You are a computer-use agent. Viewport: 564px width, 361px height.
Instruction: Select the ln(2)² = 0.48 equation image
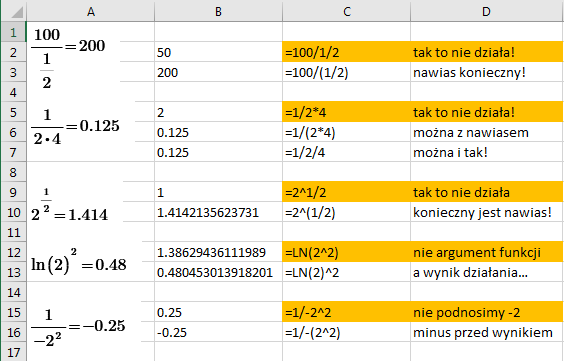78,262
